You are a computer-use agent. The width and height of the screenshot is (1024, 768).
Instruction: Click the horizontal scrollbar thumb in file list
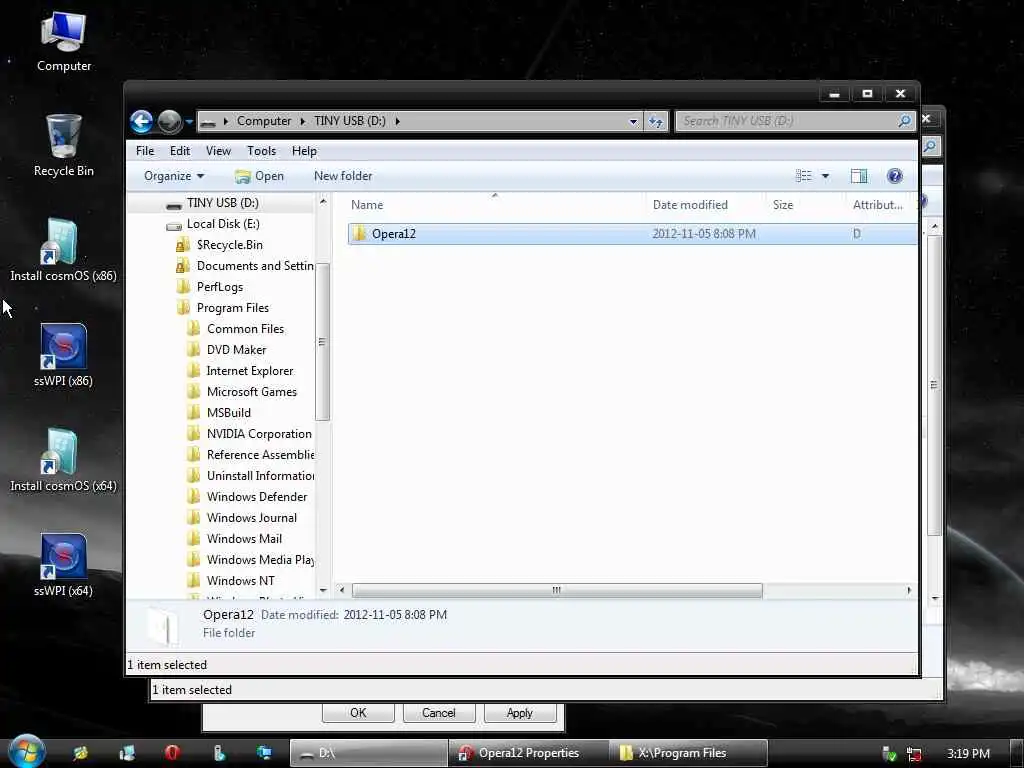click(x=557, y=590)
